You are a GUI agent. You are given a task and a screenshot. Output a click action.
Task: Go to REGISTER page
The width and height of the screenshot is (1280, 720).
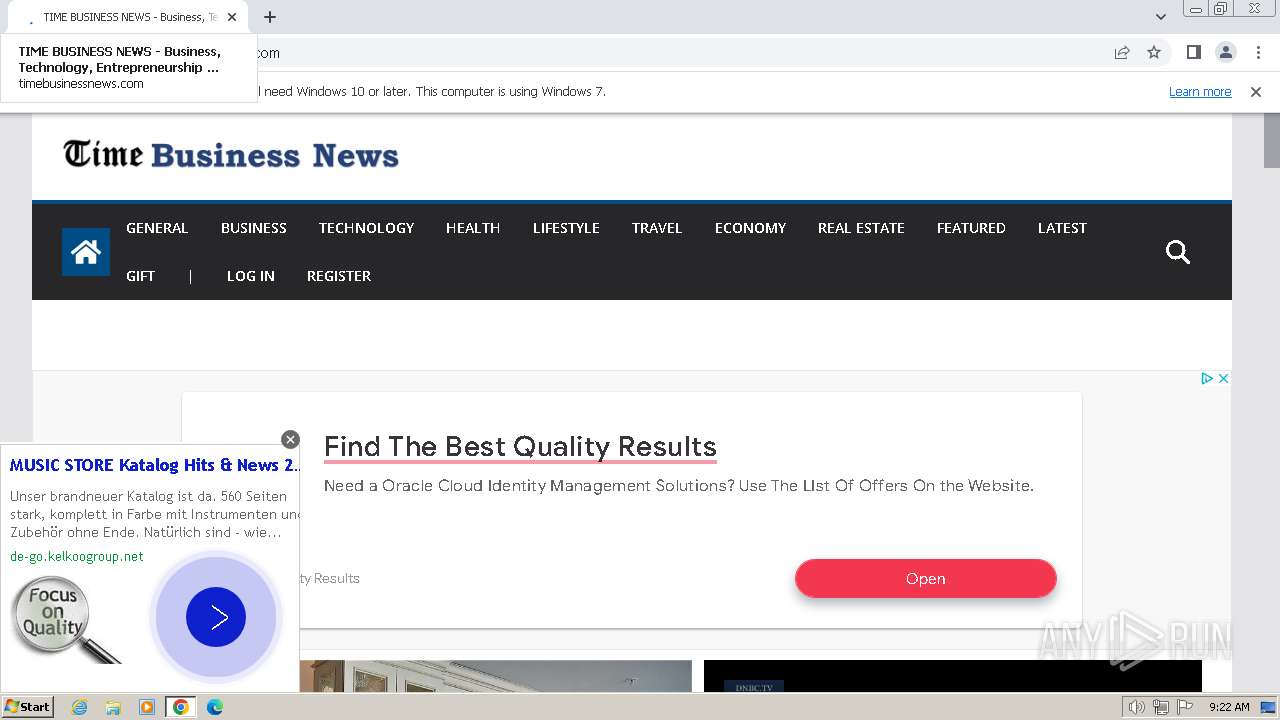click(x=339, y=276)
